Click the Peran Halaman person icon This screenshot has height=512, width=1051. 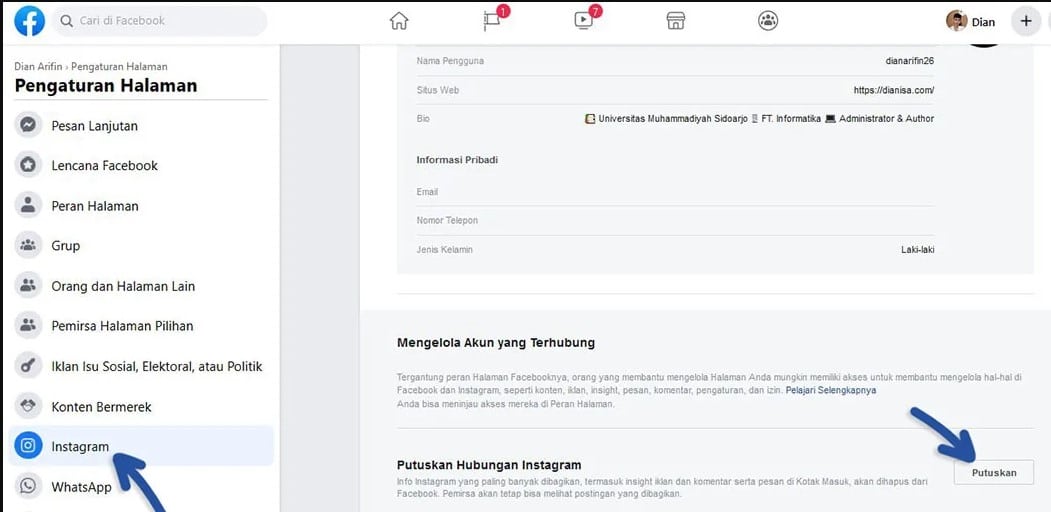tap(28, 206)
